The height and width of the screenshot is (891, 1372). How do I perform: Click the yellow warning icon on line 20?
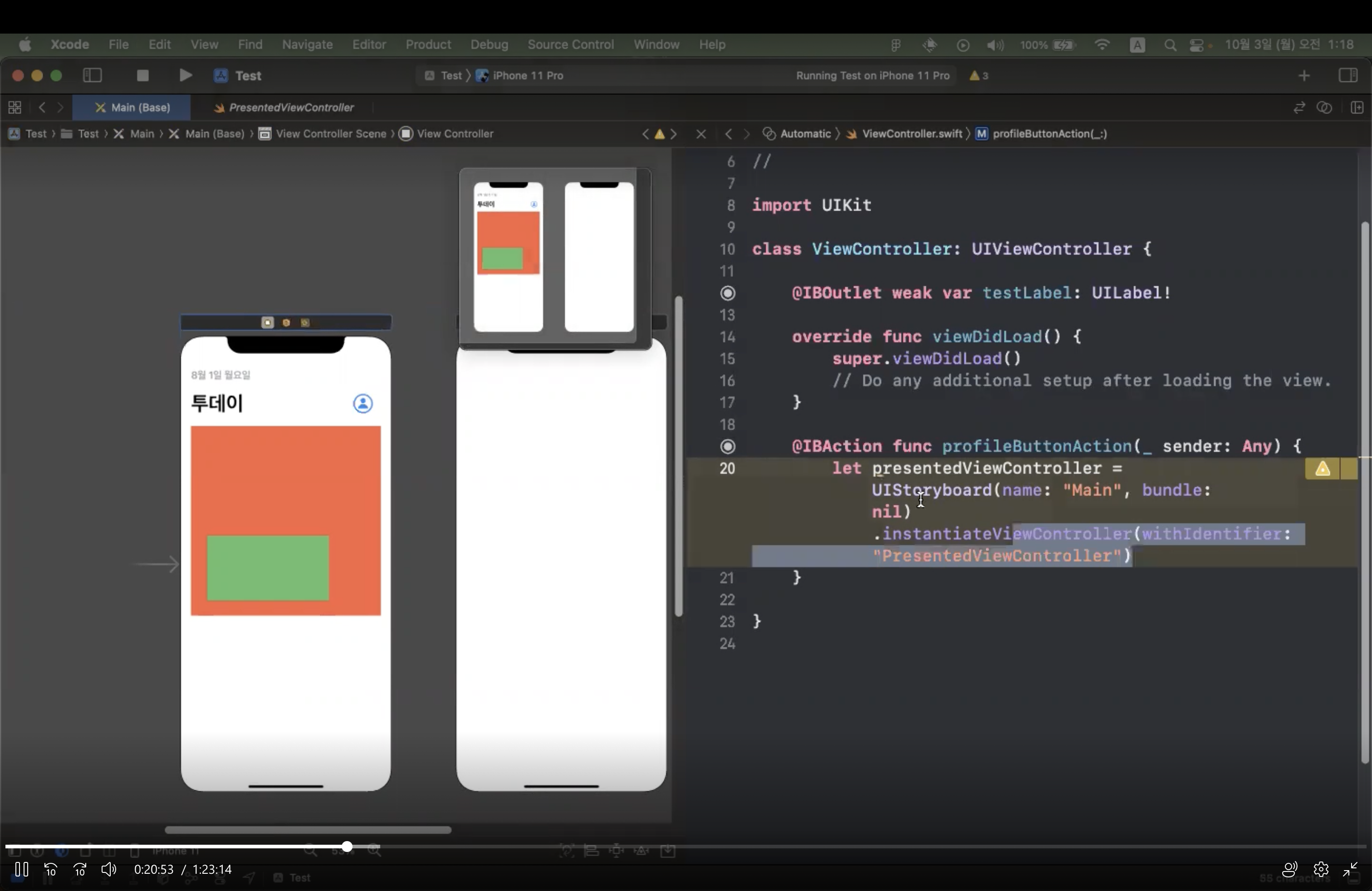(x=1323, y=469)
